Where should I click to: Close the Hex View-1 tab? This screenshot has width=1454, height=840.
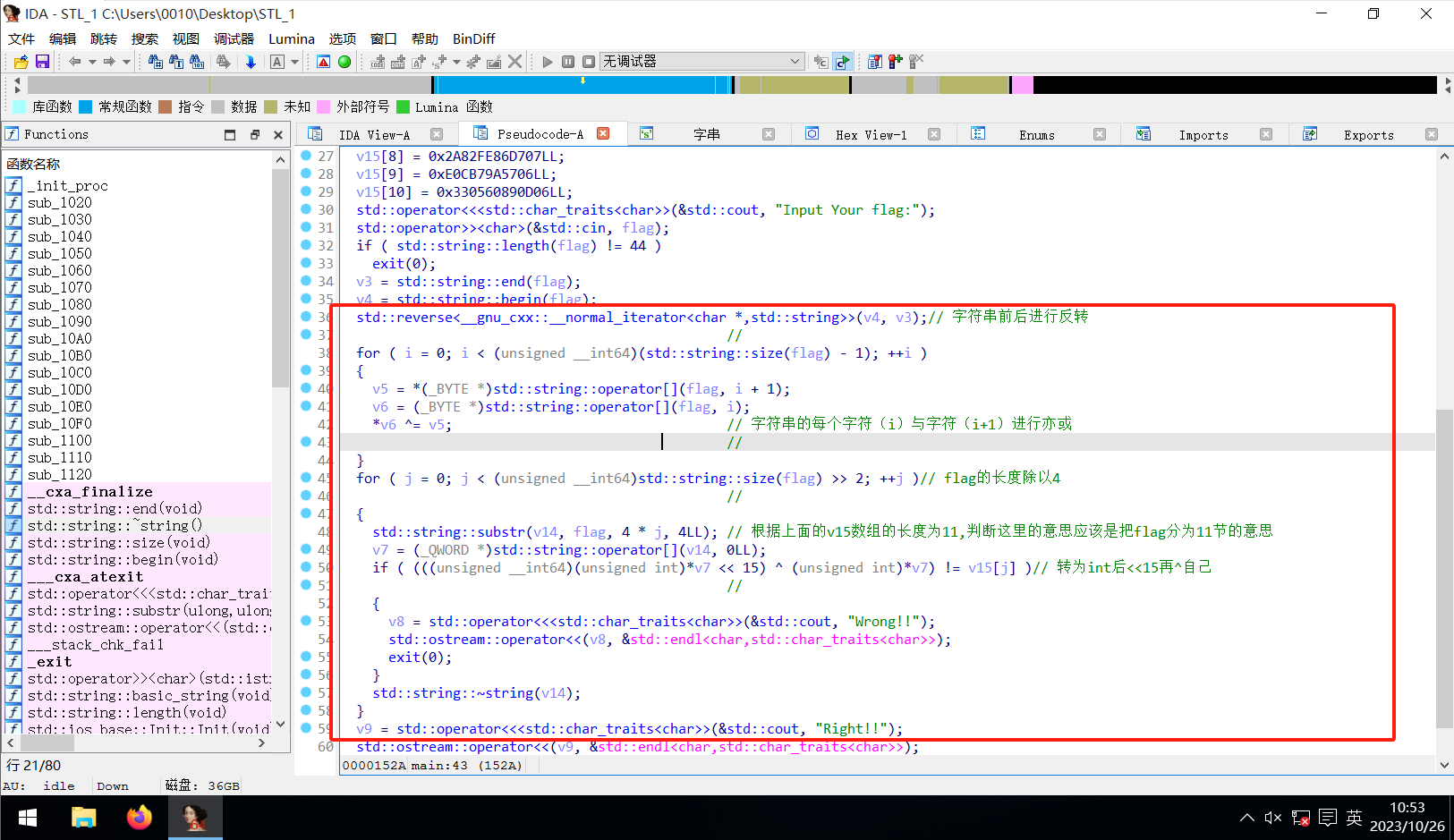point(934,134)
